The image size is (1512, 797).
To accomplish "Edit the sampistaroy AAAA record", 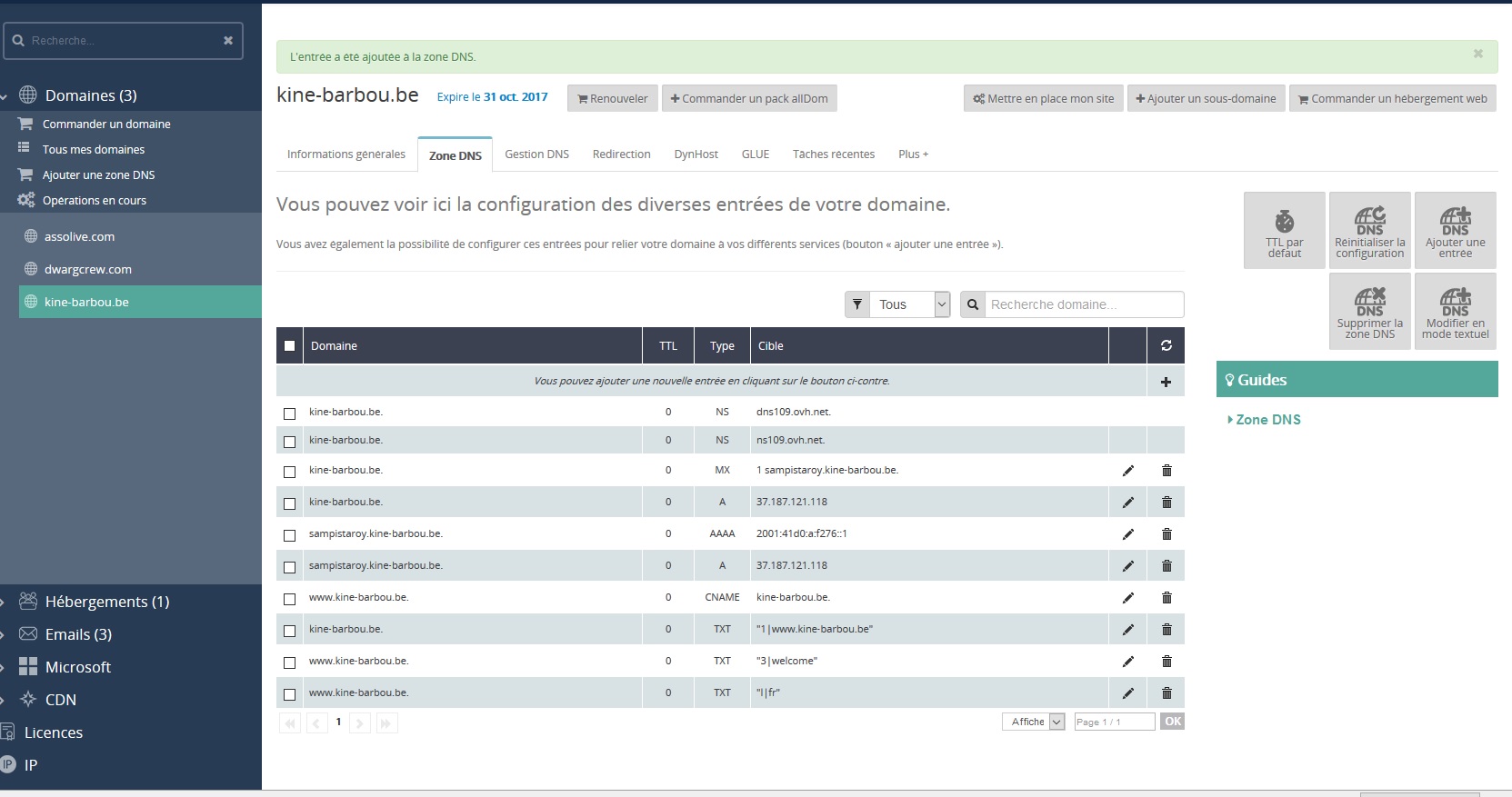I will tap(1127, 534).
